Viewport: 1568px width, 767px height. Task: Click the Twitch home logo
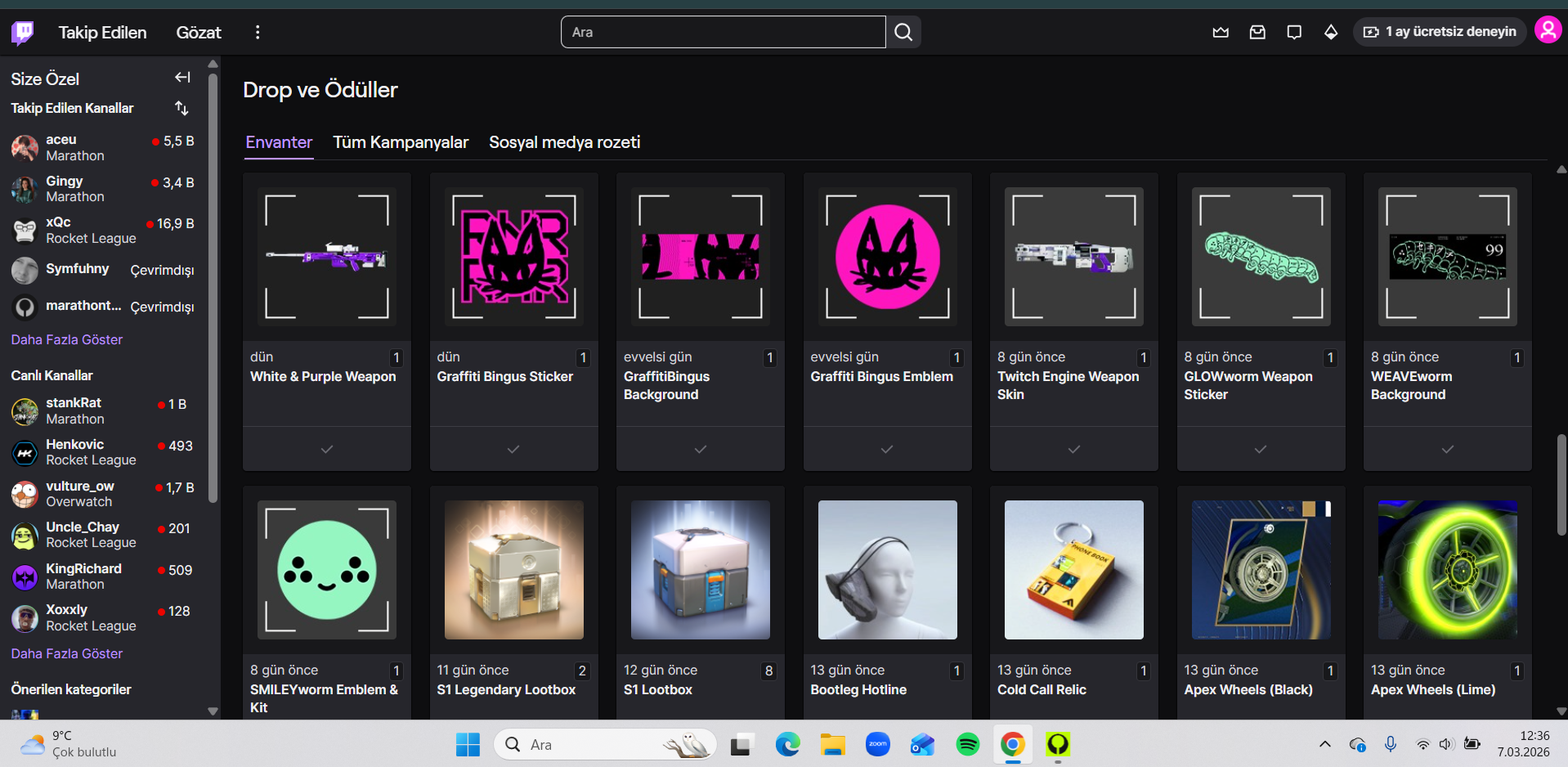23,32
